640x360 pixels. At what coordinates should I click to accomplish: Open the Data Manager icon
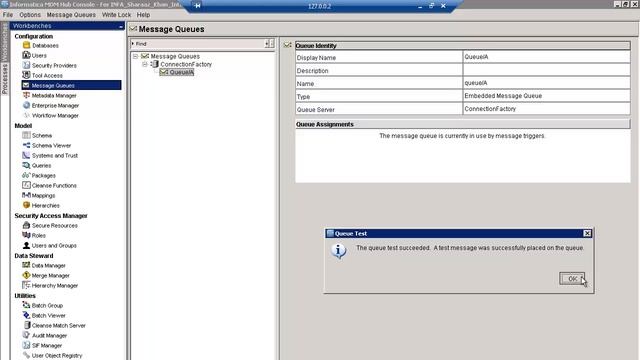pos(27,265)
